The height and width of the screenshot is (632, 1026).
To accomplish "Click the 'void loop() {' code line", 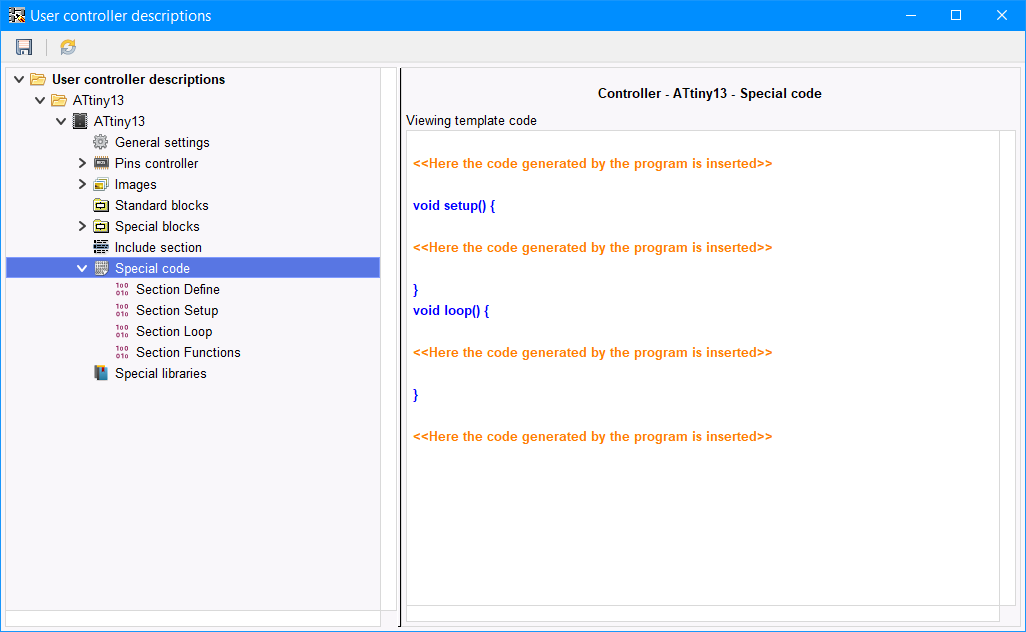I will 451,310.
